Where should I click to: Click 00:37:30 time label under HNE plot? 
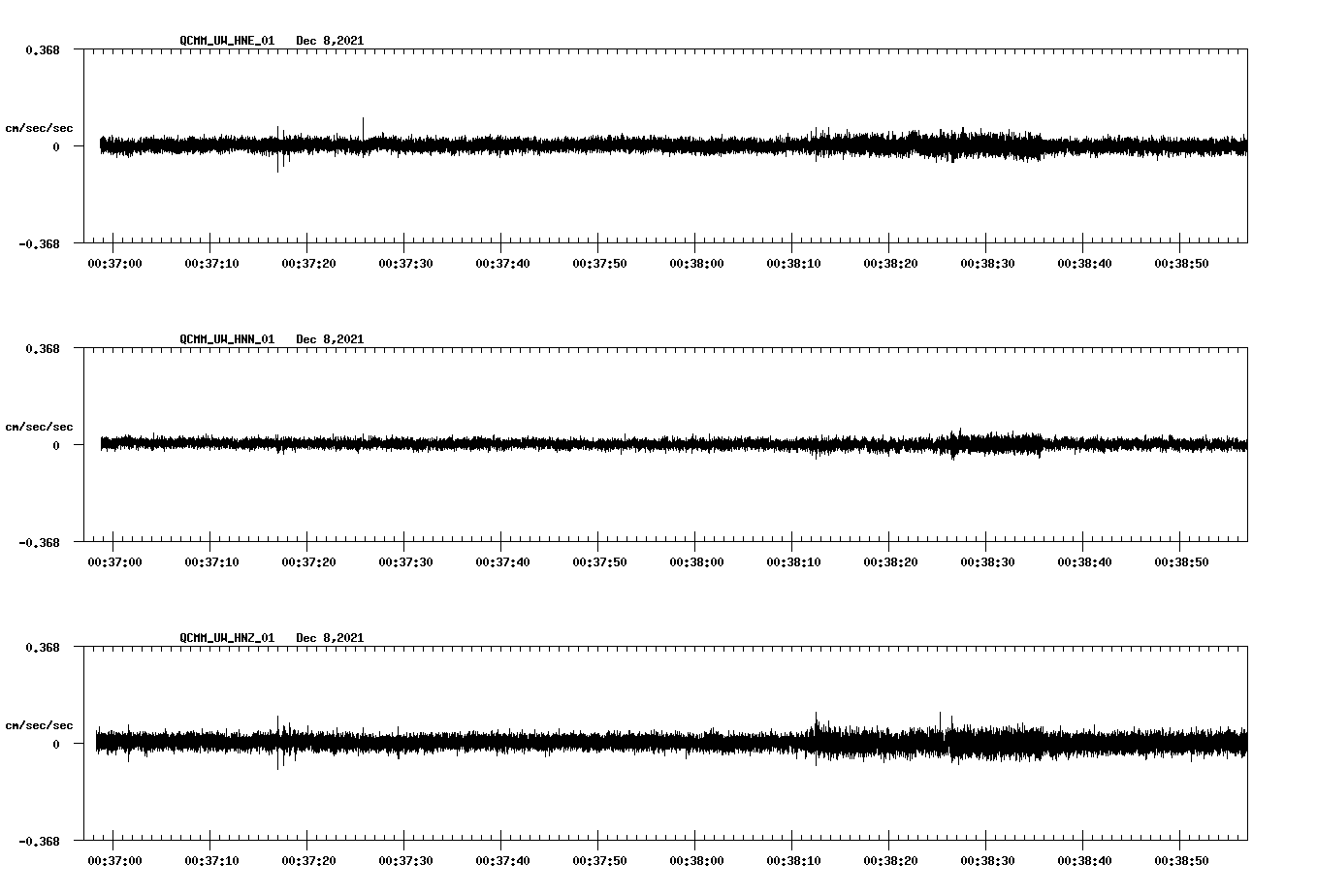[x=405, y=264]
